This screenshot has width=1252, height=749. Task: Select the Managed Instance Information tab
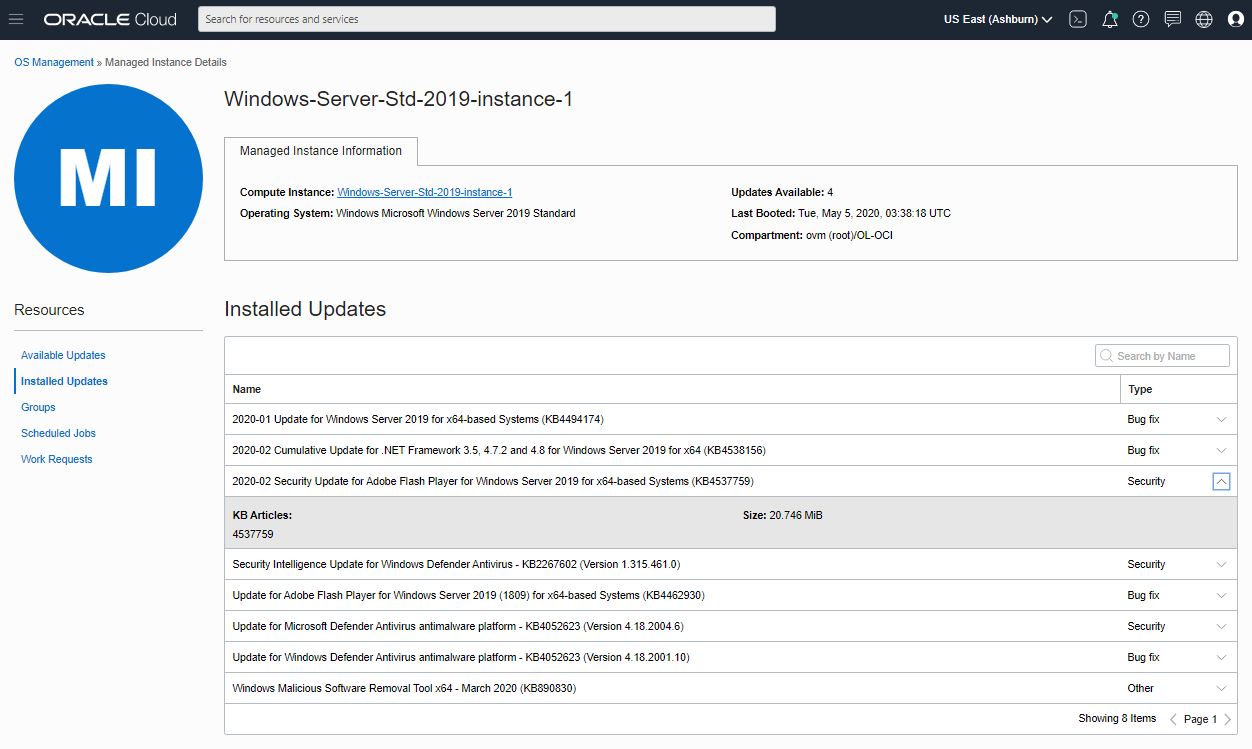pyautogui.click(x=320, y=151)
